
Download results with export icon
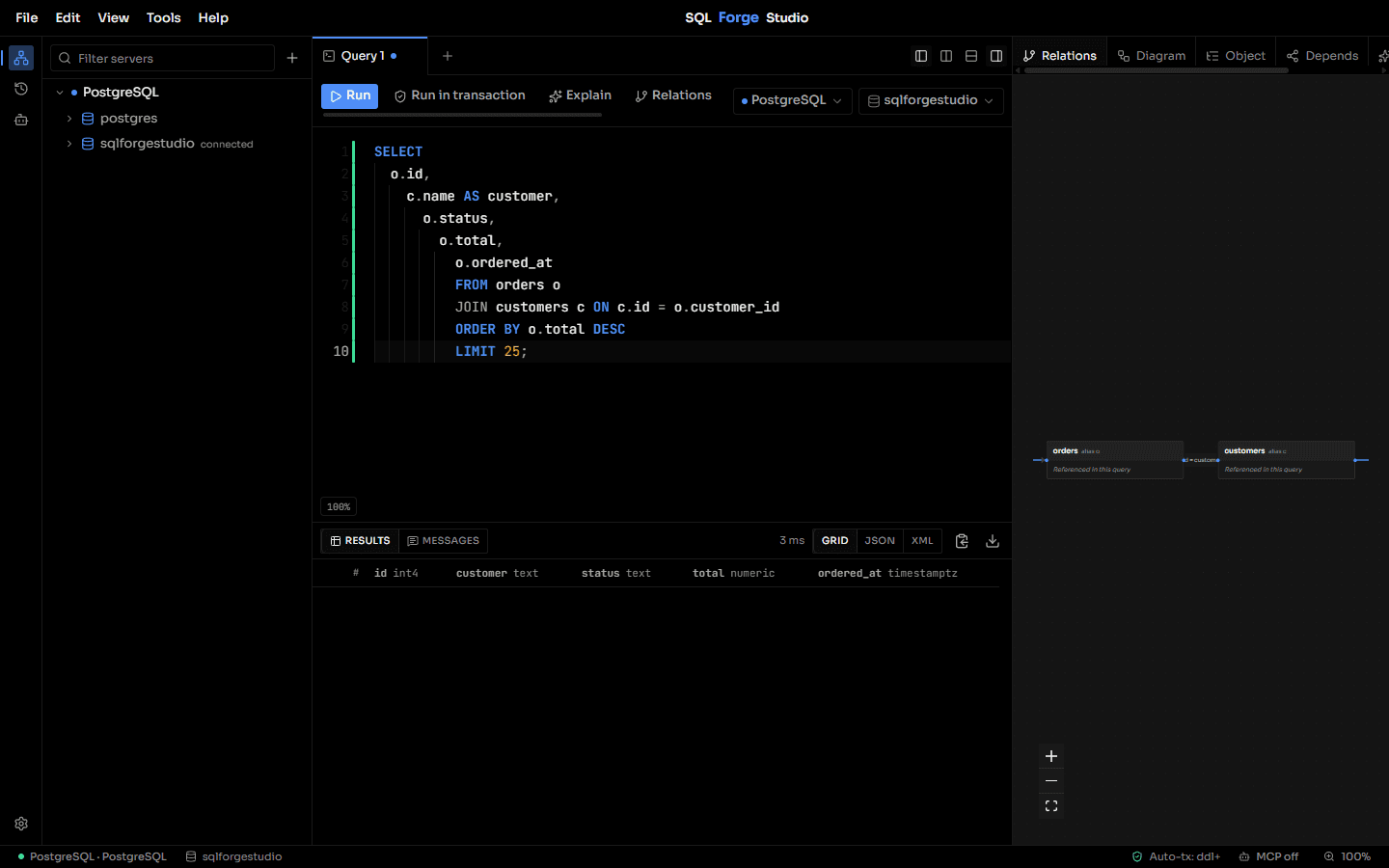pyautogui.click(x=993, y=541)
